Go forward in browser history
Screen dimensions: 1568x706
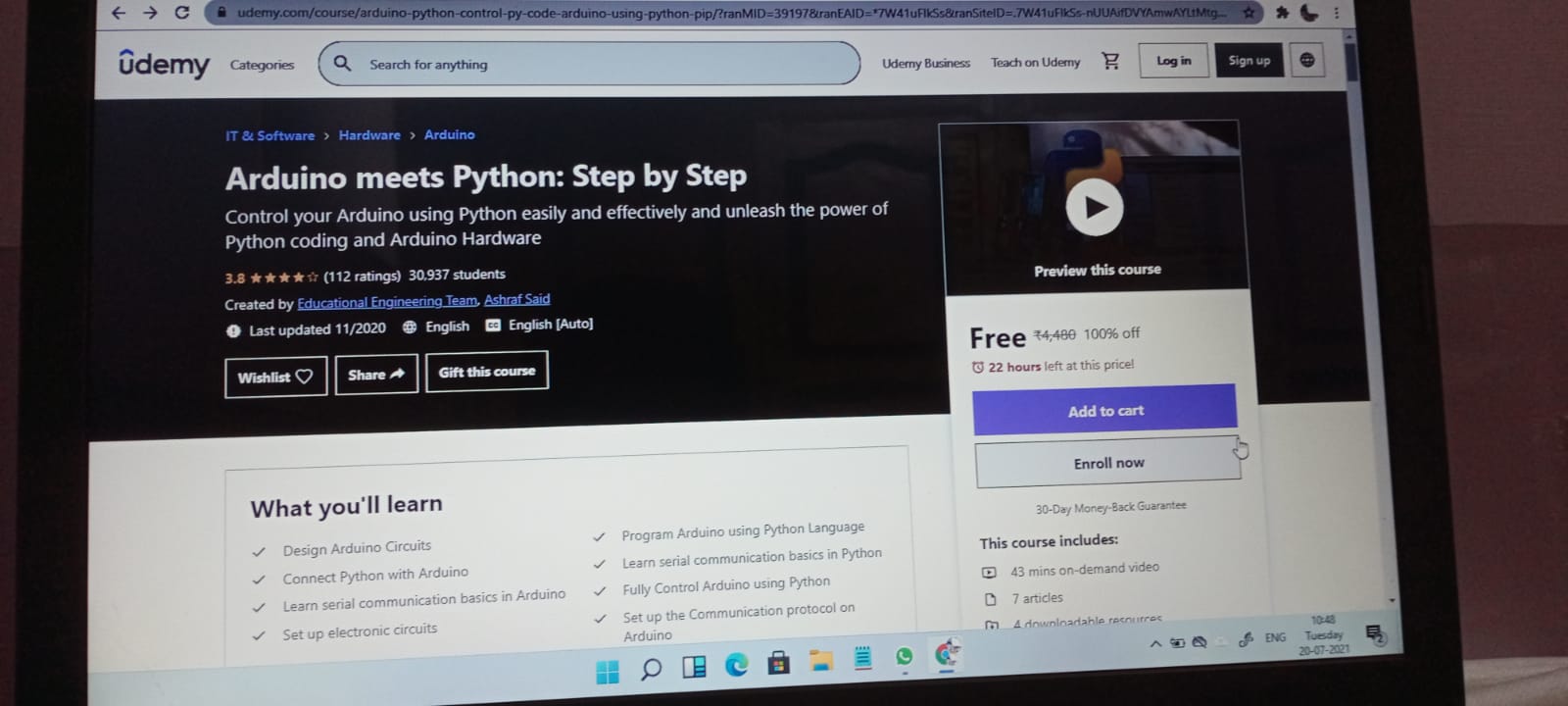point(150,13)
